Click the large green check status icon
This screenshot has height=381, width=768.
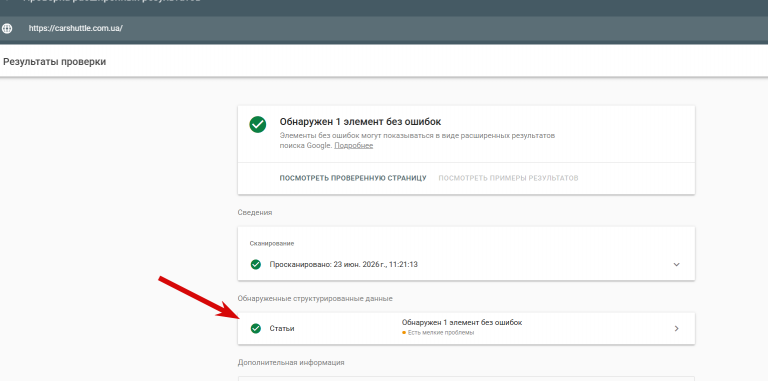(x=258, y=124)
